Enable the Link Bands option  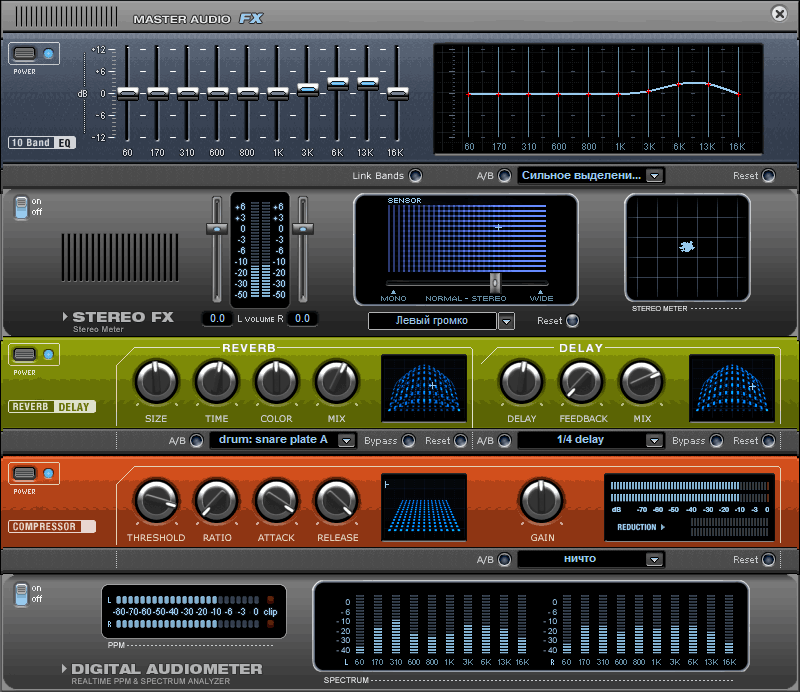[416, 176]
